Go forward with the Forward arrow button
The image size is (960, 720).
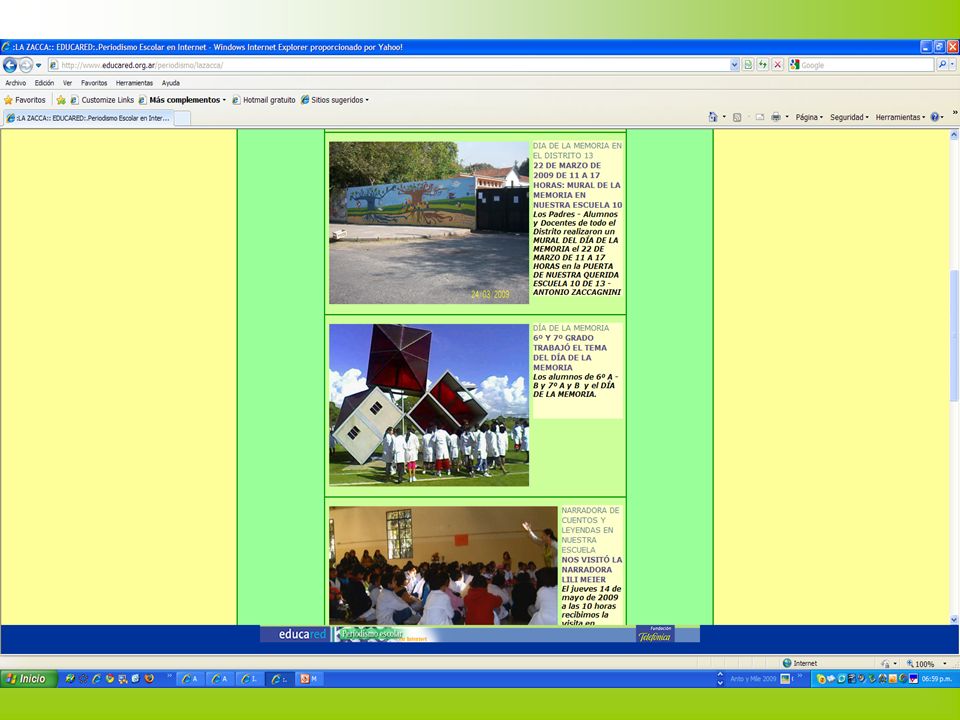point(26,65)
